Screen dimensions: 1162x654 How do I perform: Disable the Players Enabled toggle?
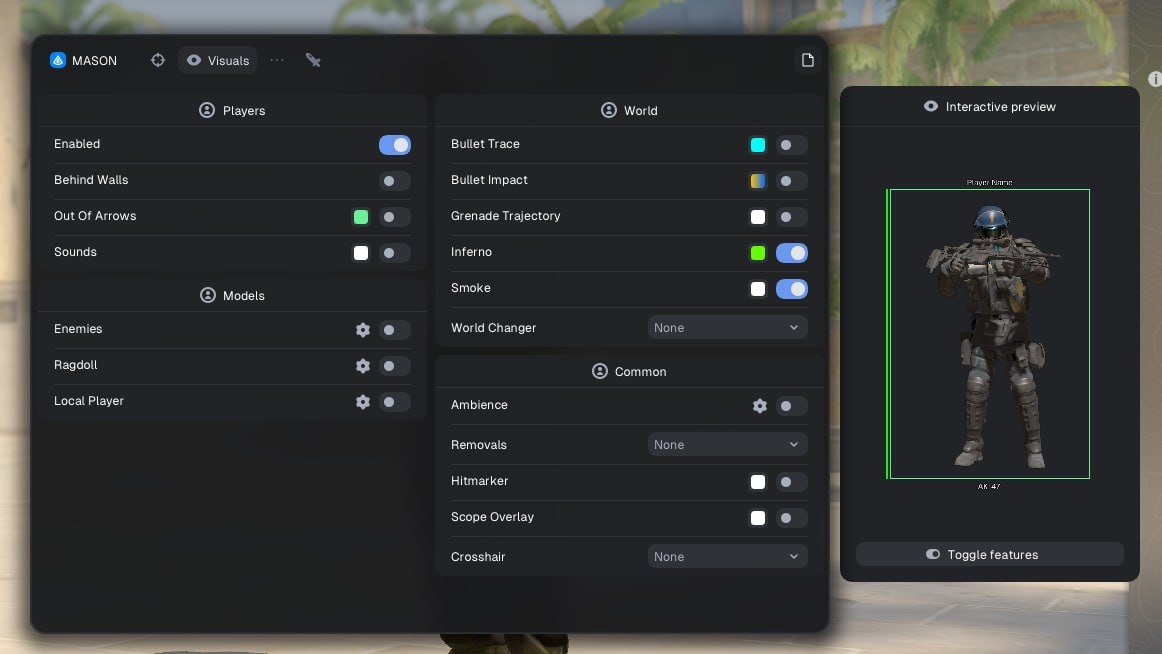394,145
